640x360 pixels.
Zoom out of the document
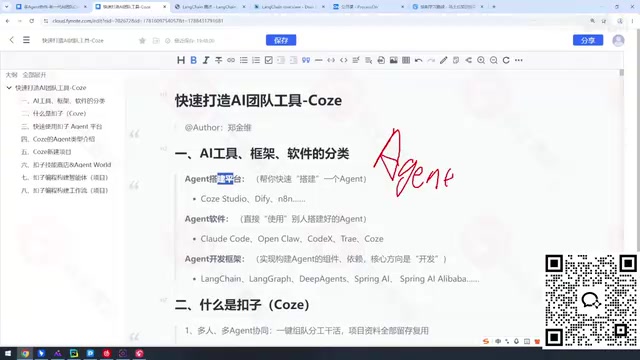[x=493, y=60]
